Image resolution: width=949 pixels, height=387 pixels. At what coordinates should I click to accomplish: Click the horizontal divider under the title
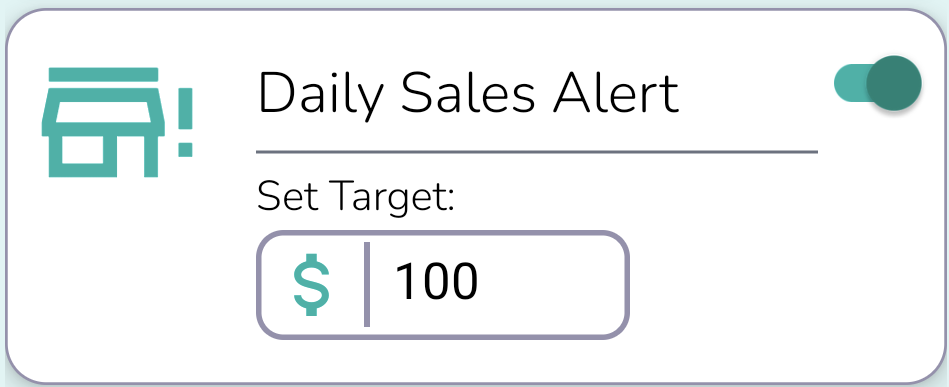click(x=537, y=151)
